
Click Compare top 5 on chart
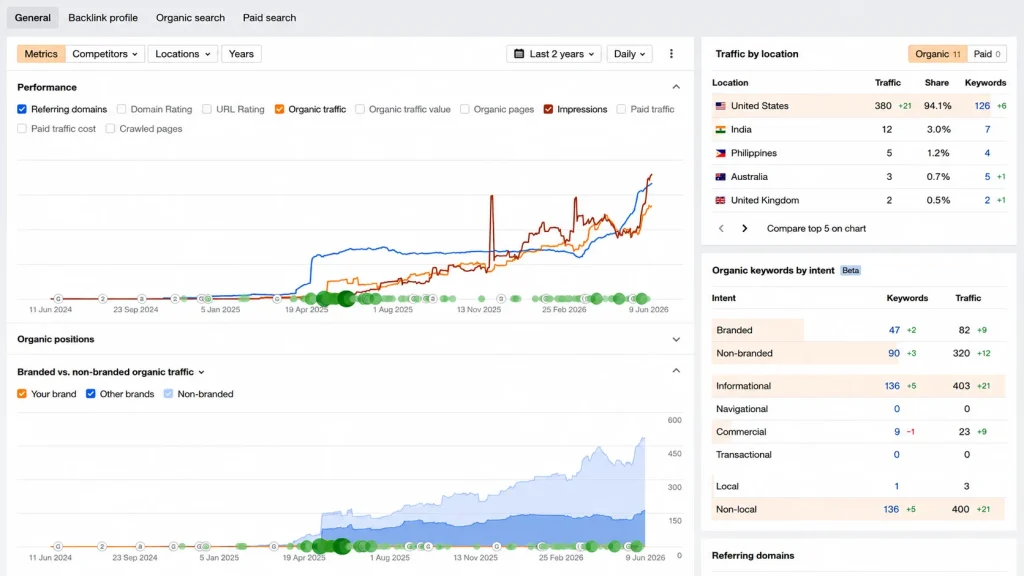(x=816, y=229)
